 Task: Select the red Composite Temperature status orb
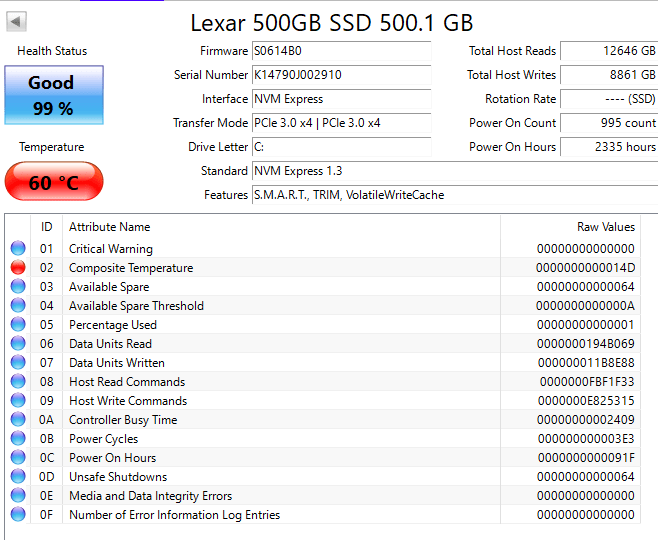[x=18, y=267]
